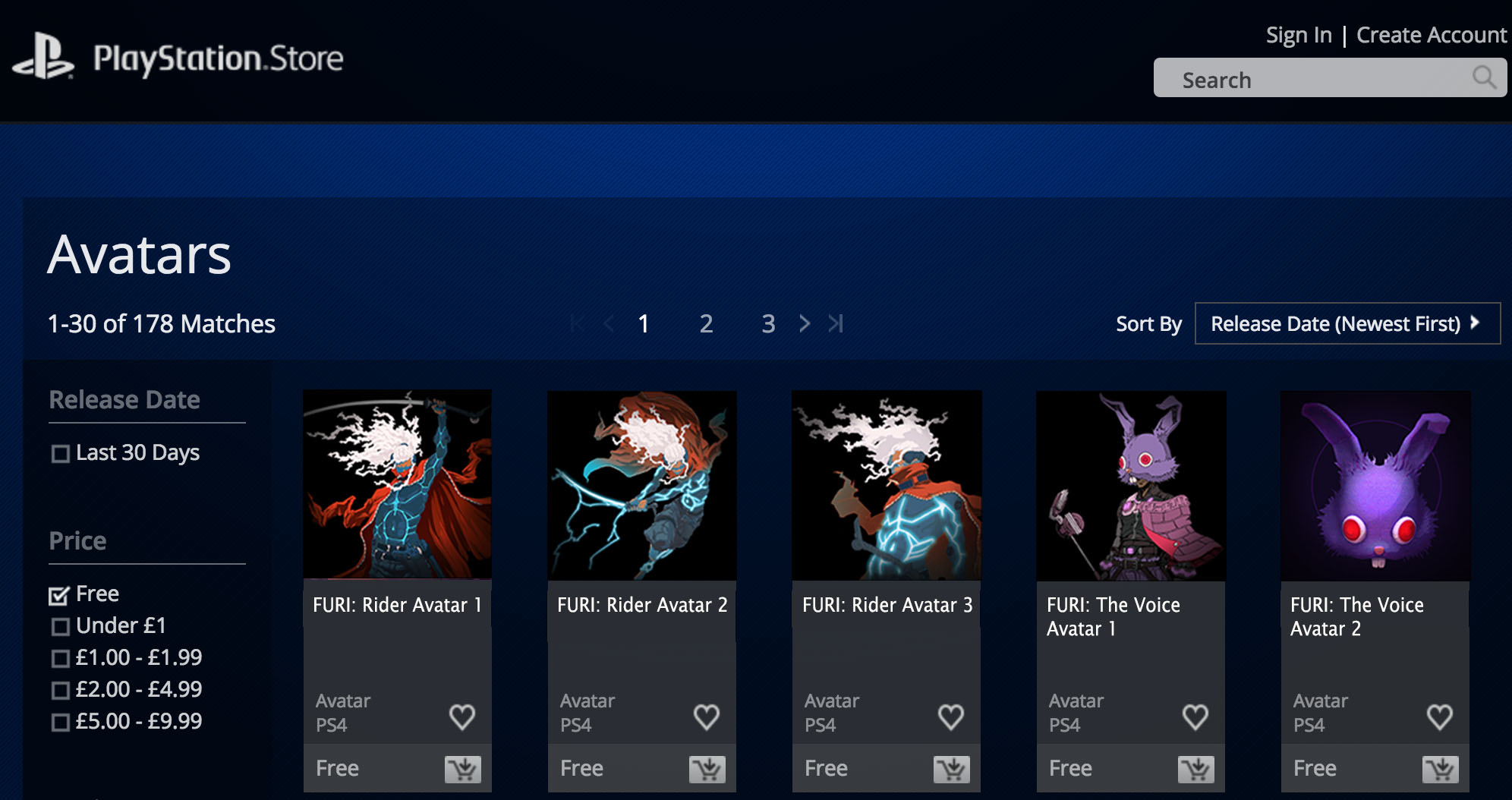This screenshot has width=1512, height=800.
Task: Go to page 2 of results
Action: (706, 324)
